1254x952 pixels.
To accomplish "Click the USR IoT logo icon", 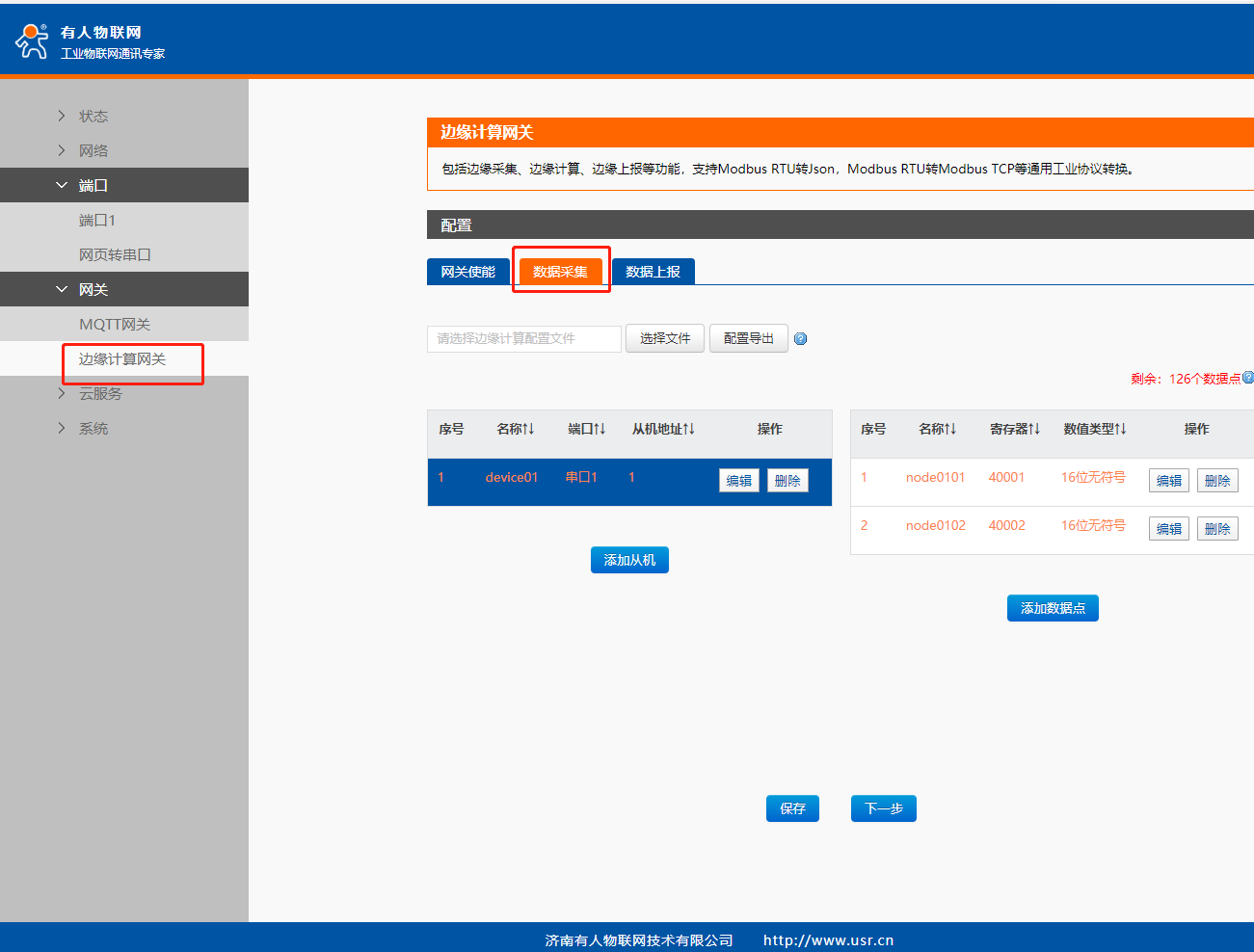I will pyautogui.click(x=31, y=40).
